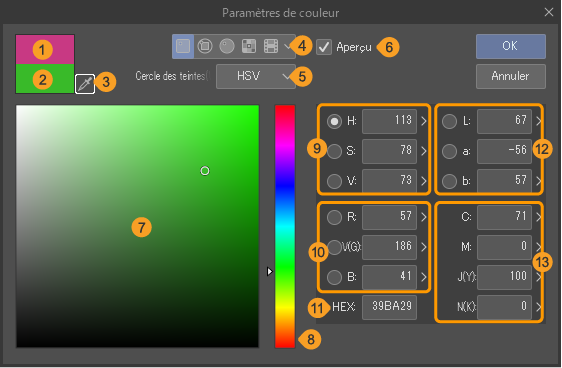Open the HSV color space dropdown
The width and height of the screenshot is (562, 368).
[x=256, y=76]
